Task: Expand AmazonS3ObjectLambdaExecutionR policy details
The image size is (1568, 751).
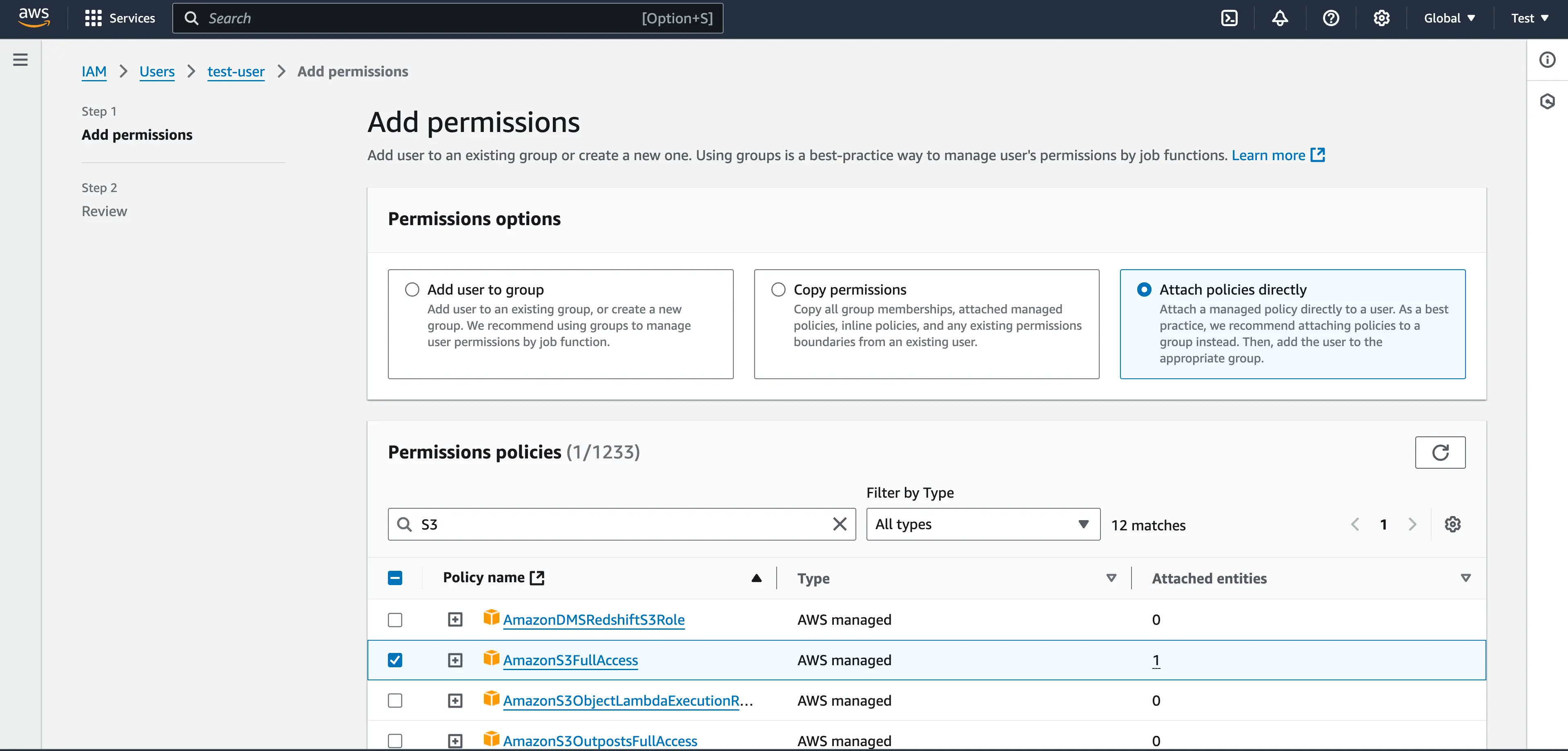Action: 455,700
